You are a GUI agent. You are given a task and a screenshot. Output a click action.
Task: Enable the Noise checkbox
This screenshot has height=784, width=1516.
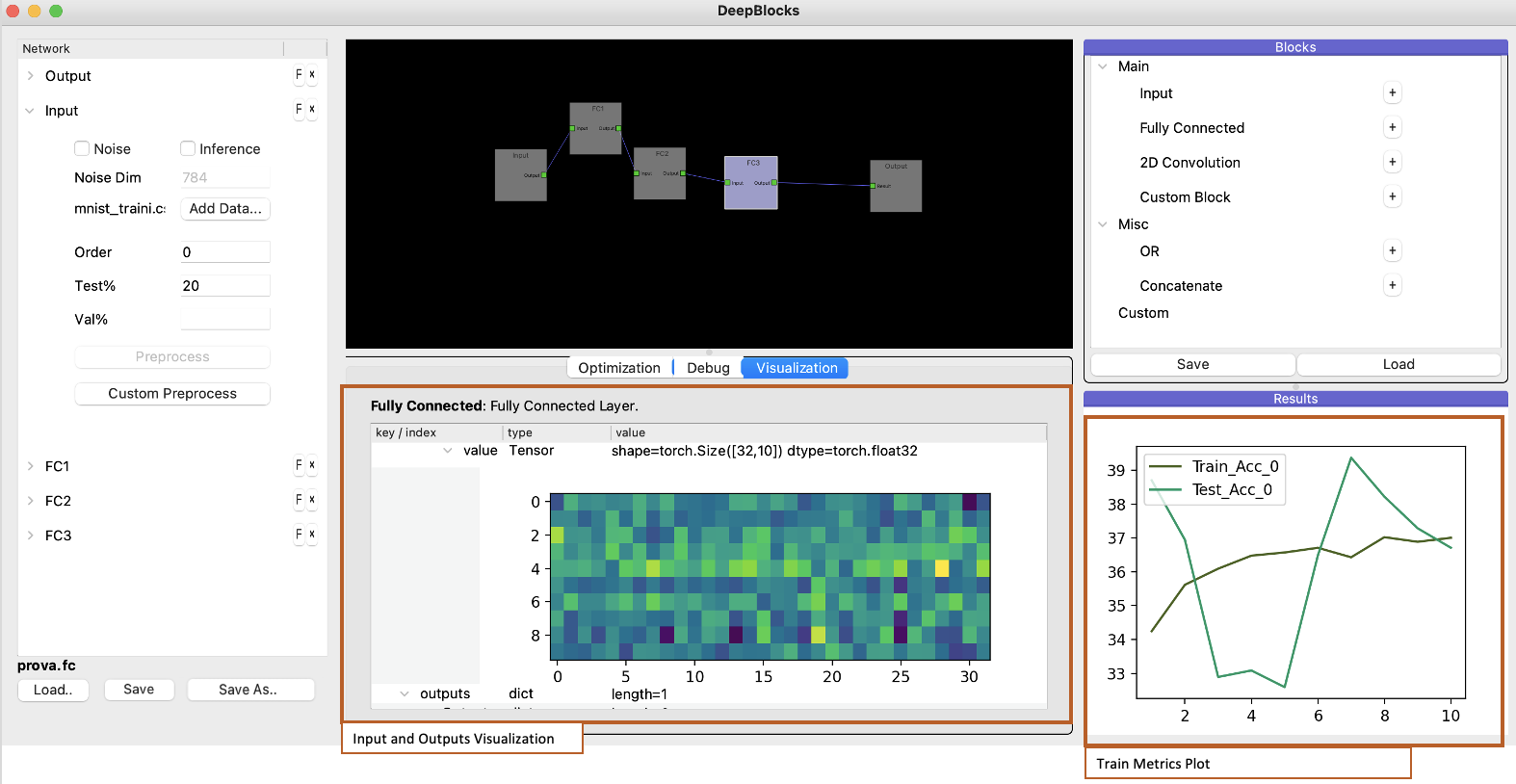click(82, 148)
